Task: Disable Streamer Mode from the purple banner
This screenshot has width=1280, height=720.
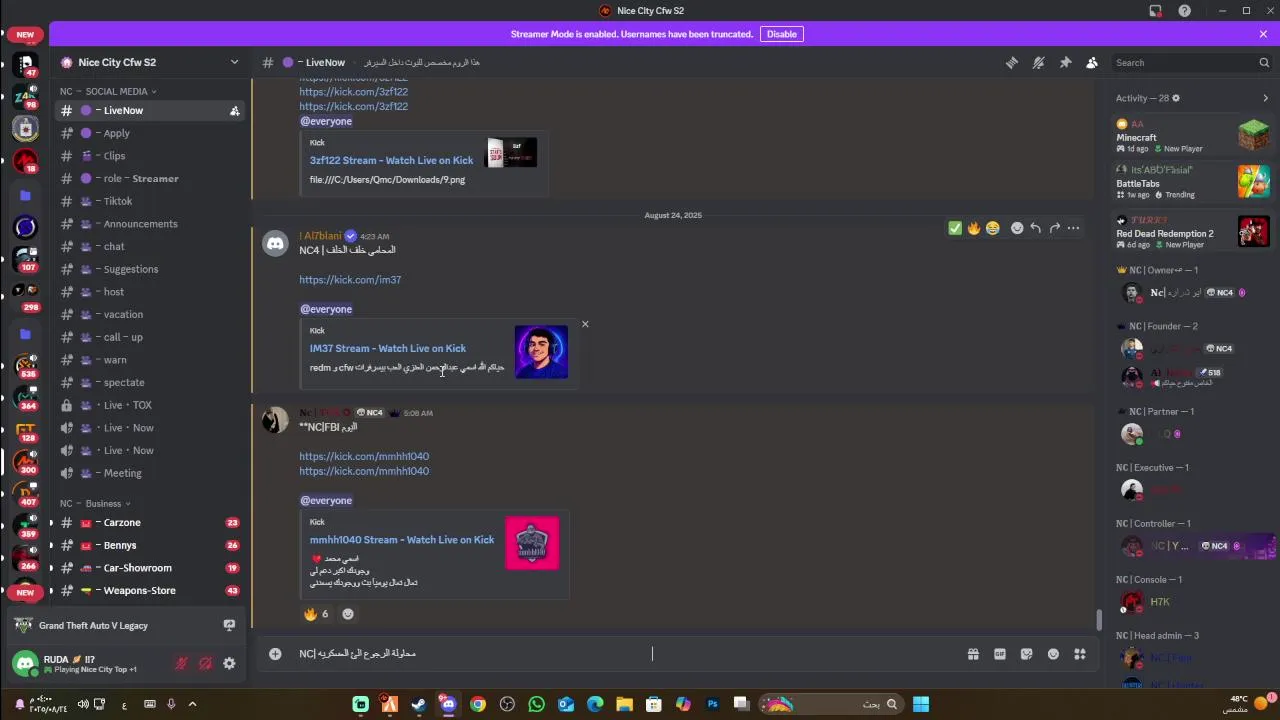Action: click(x=781, y=34)
